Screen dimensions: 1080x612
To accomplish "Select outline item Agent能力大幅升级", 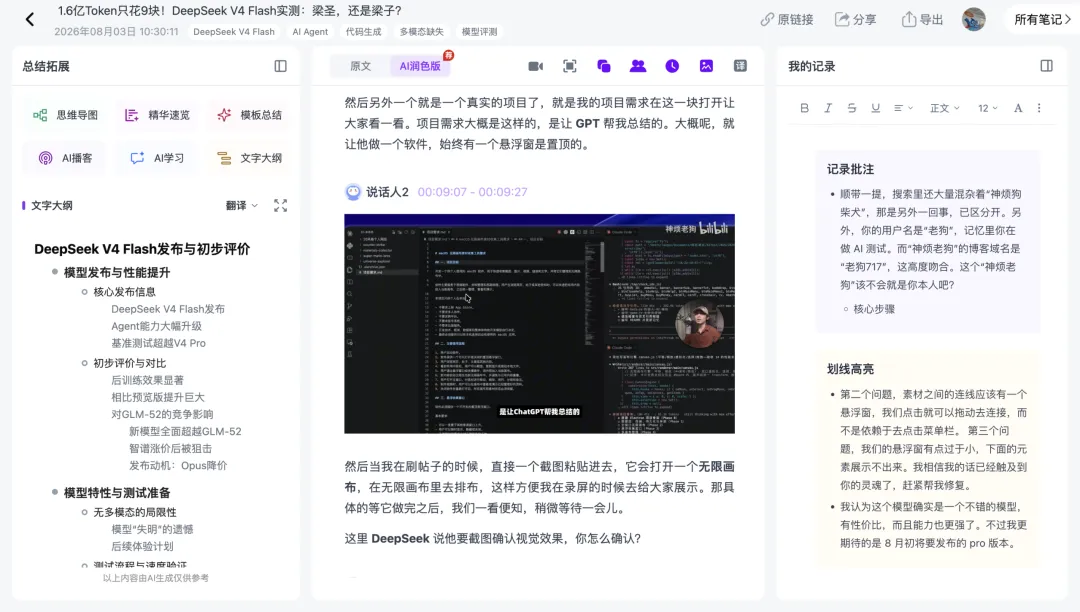I will pos(156,326).
